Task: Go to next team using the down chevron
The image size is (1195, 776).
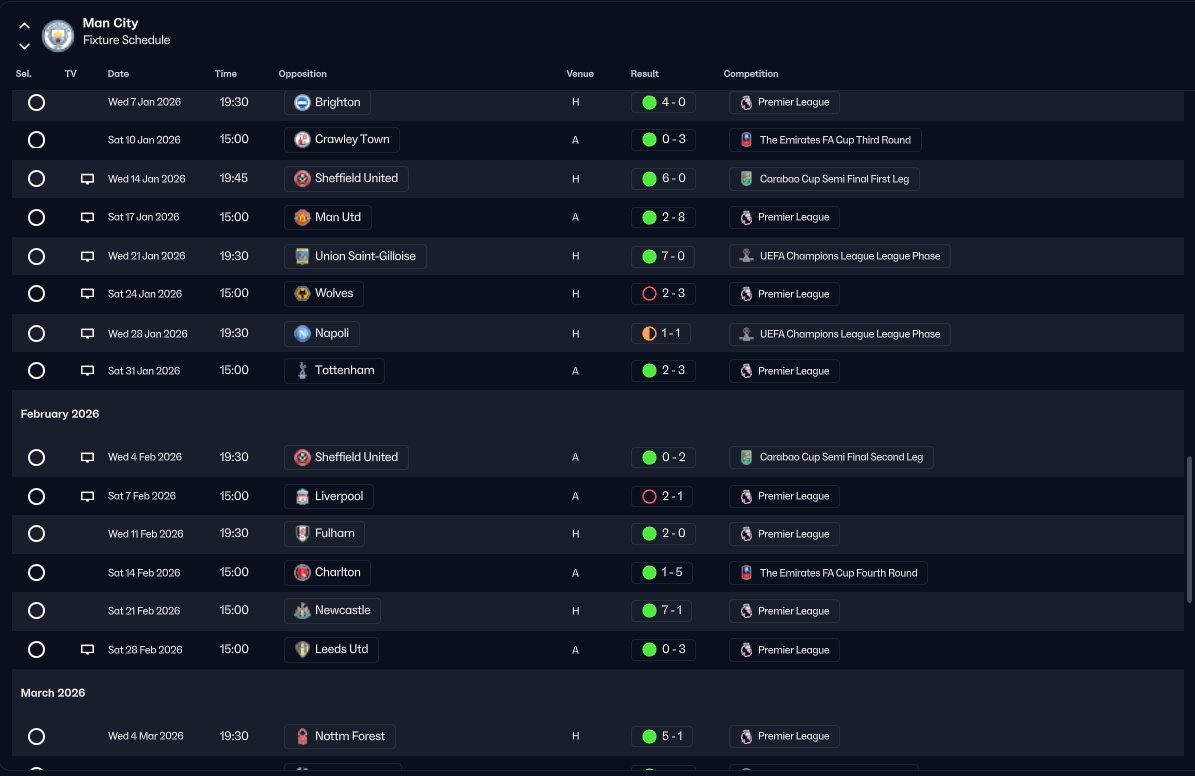Action: [x=24, y=46]
